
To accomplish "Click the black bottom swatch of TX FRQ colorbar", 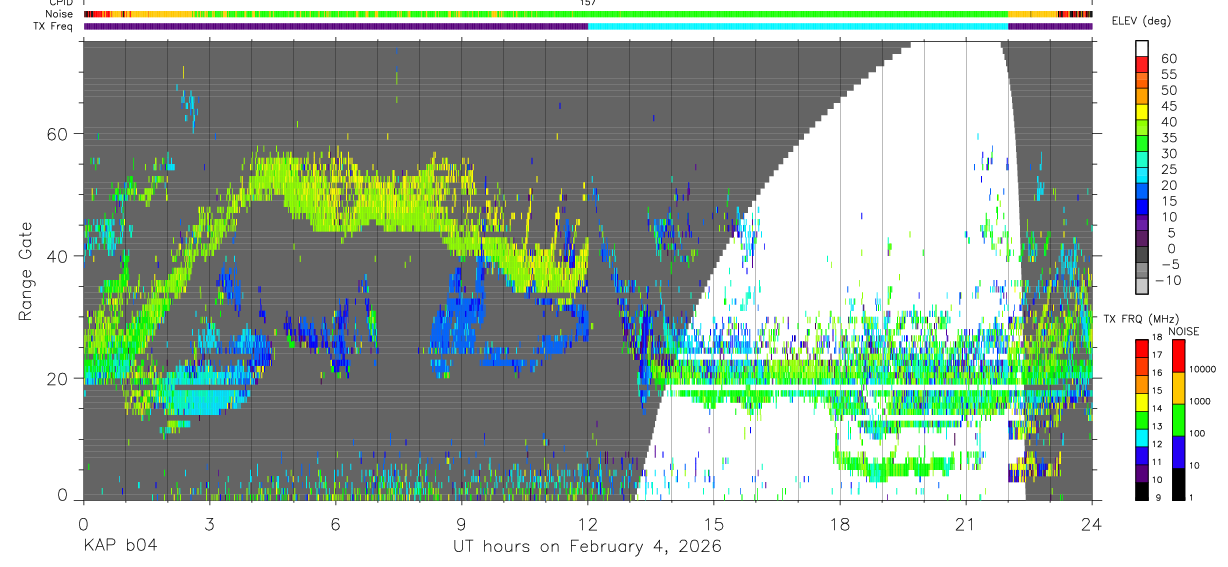I will (x=1140, y=491).
